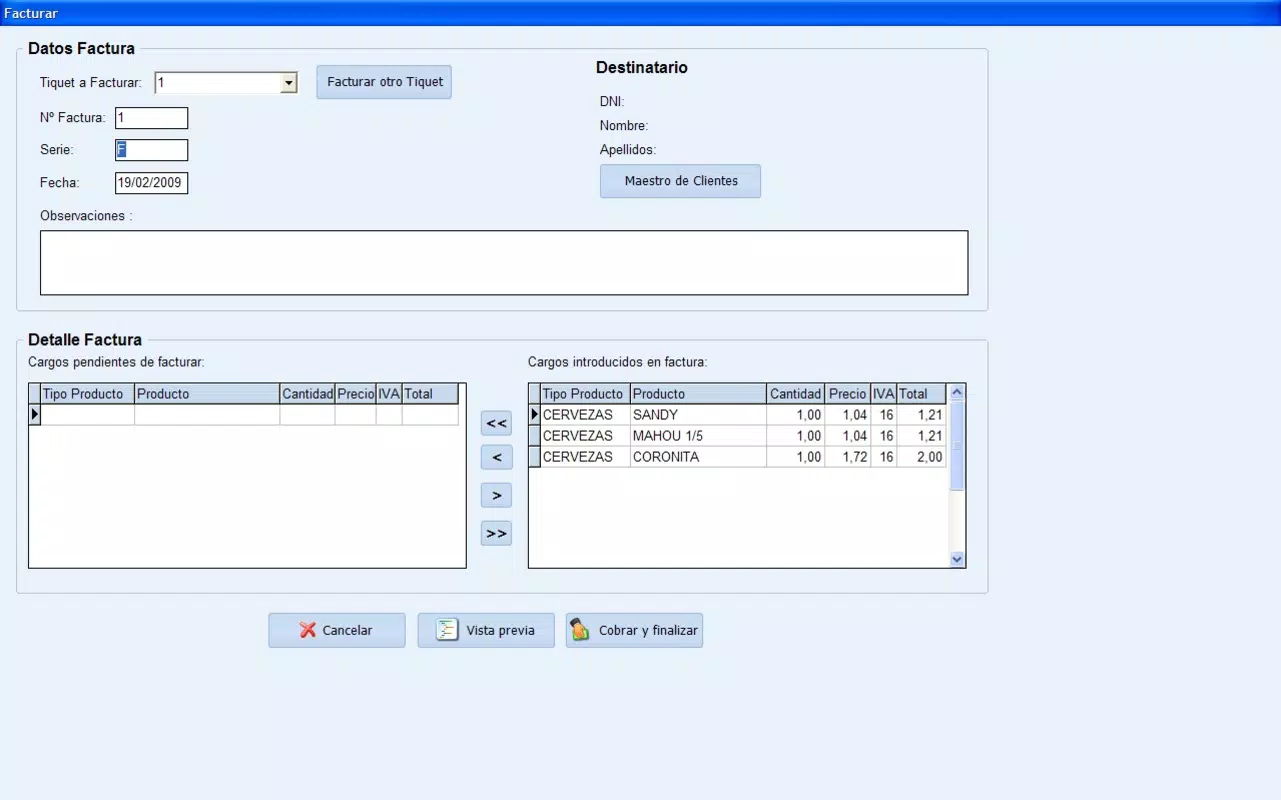Click the Nº Factura input field
This screenshot has height=800, width=1281.
[151, 118]
